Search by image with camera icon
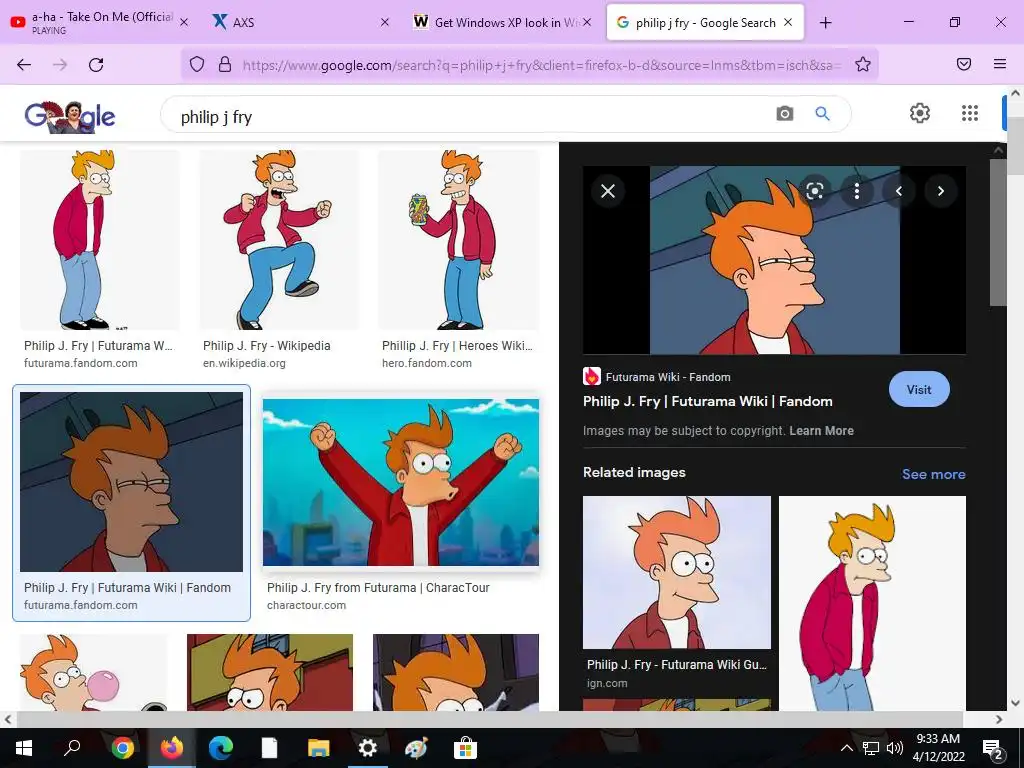 [784, 114]
